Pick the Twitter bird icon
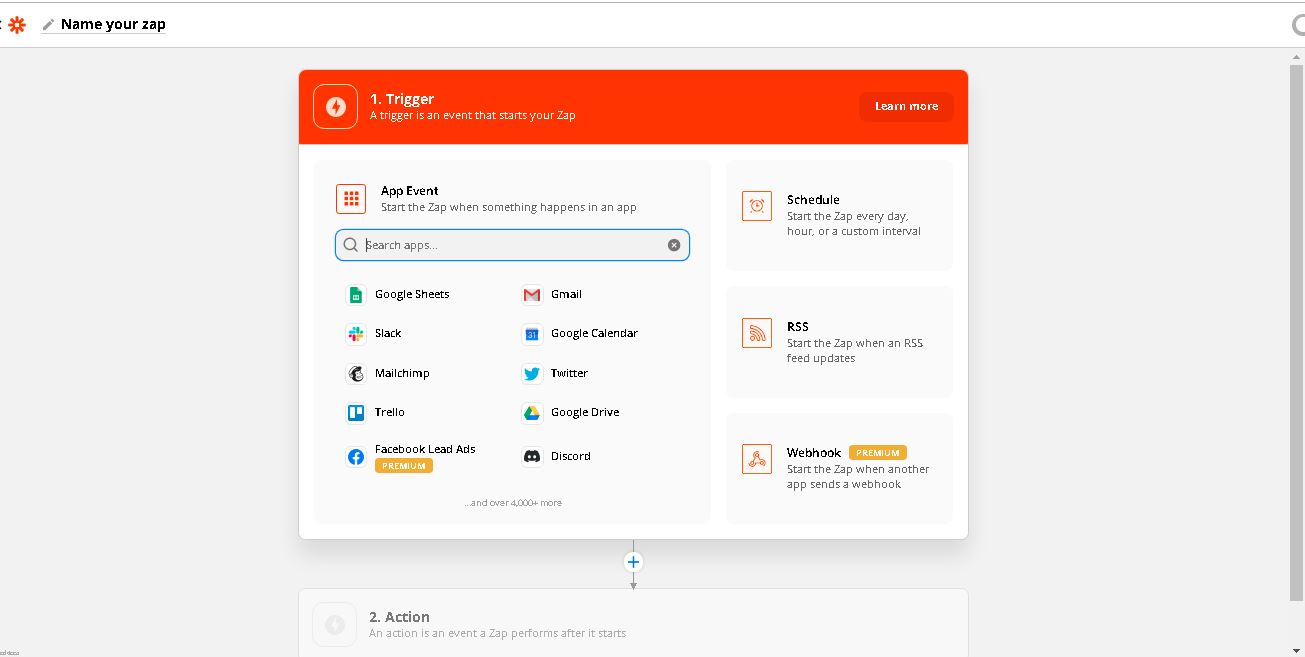The height and width of the screenshot is (657, 1305). [532, 374]
